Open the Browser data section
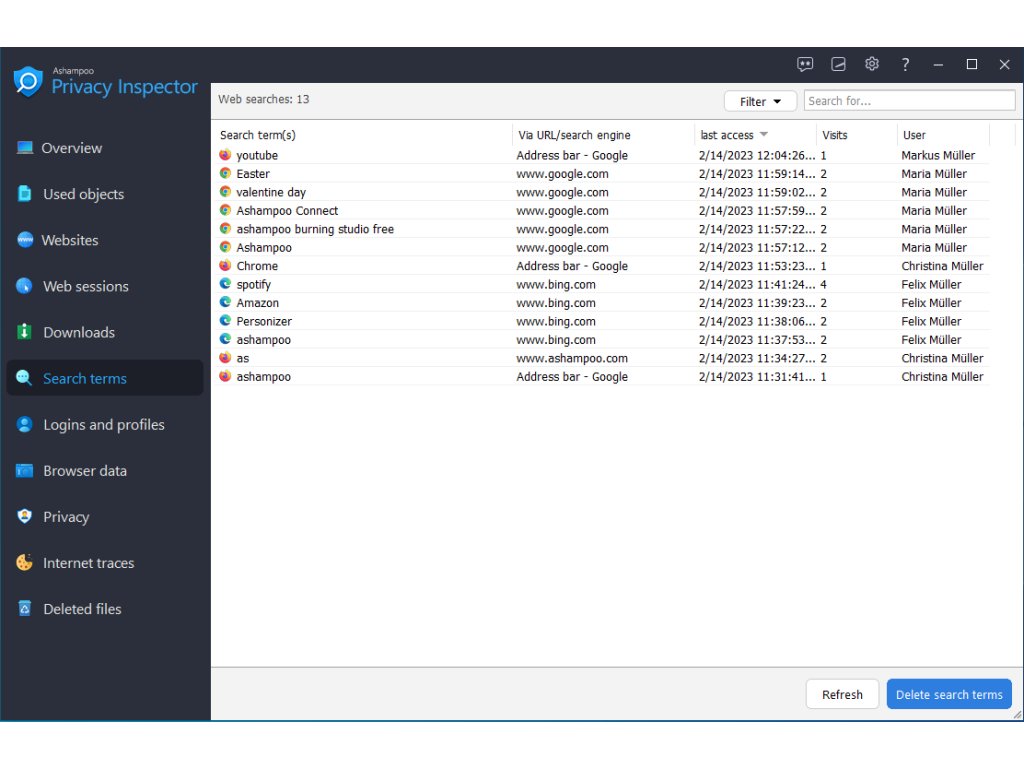 pos(85,470)
